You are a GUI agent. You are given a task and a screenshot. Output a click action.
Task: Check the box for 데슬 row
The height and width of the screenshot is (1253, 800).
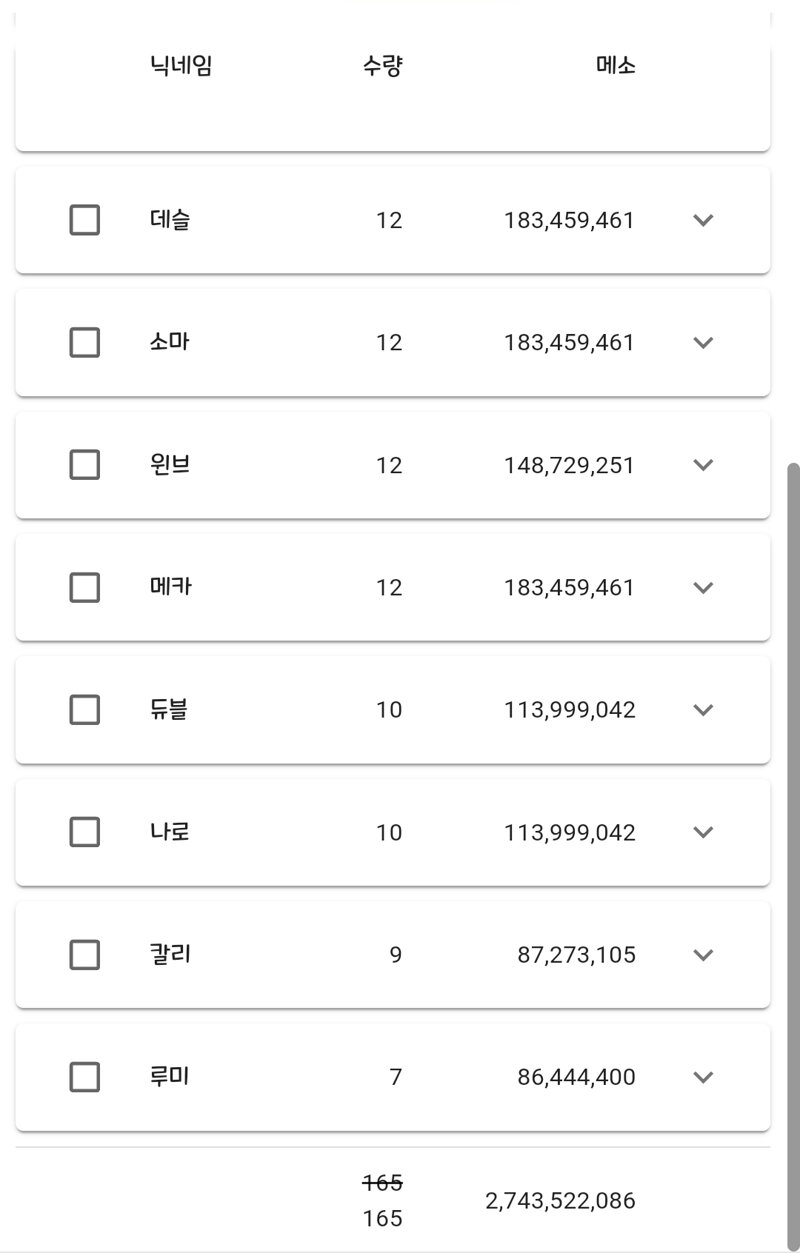pos(85,220)
